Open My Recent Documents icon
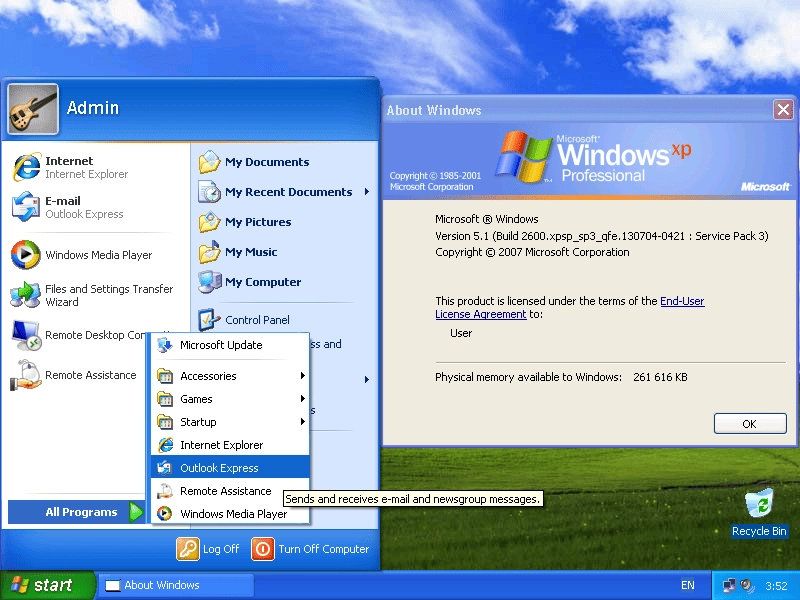Viewport: 800px width, 600px height. point(209,192)
